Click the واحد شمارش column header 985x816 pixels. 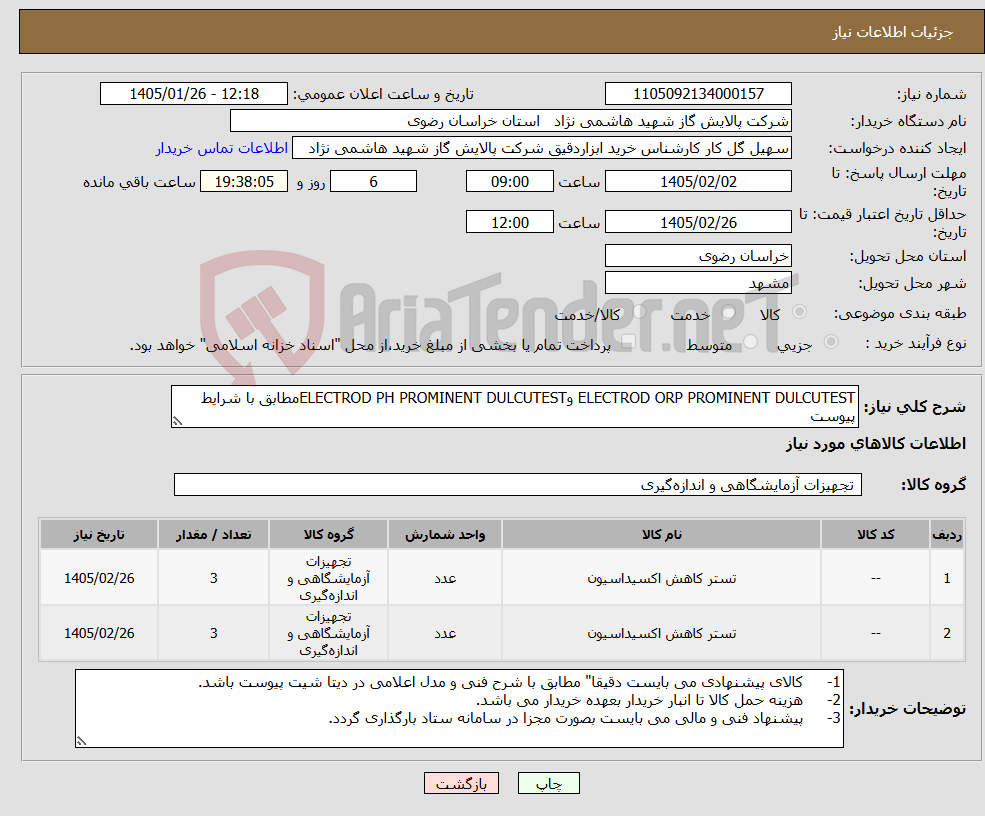point(445,535)
